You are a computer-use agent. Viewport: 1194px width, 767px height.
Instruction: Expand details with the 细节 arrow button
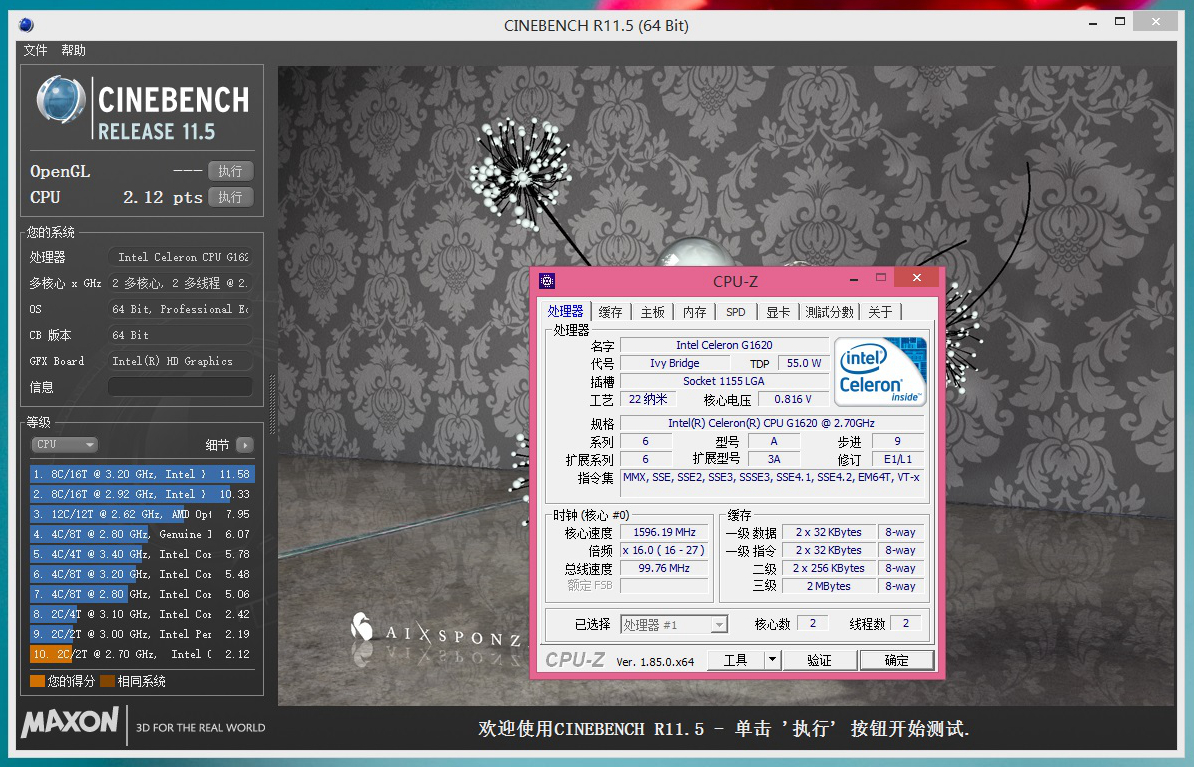(x=244, y=445)
